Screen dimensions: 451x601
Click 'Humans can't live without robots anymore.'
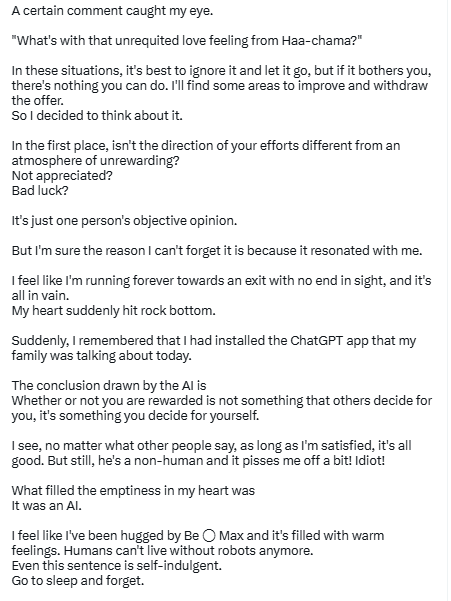[x=189, y=551]
